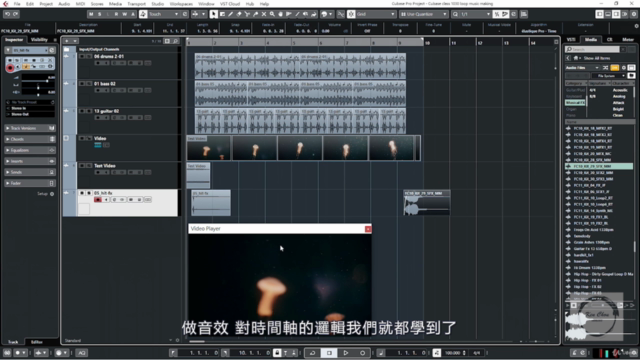This screenshot has height=360, width=640.
Task: Switch to the VSTi tab
Action: pos(571,40)
